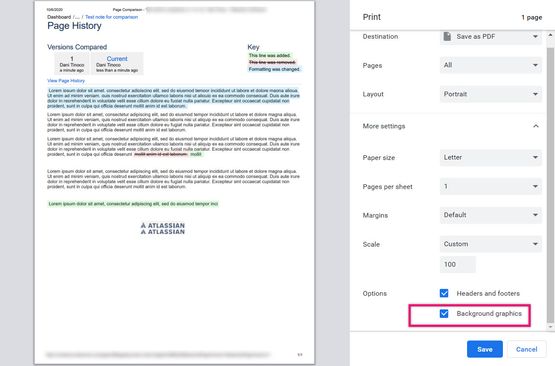Click the '1 page' count label
This screenshot has width=555, height=366.
[532, 17]
